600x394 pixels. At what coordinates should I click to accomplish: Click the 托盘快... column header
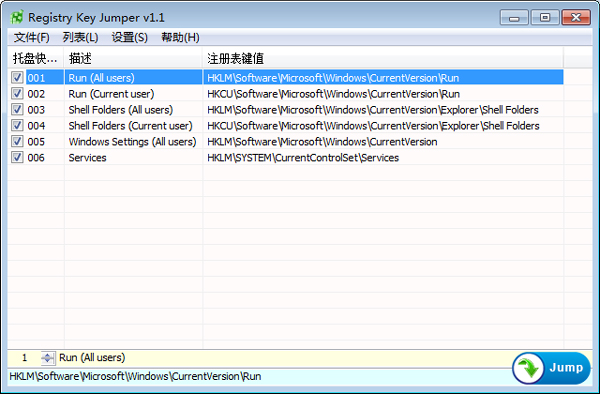click(x=36, y=58)
